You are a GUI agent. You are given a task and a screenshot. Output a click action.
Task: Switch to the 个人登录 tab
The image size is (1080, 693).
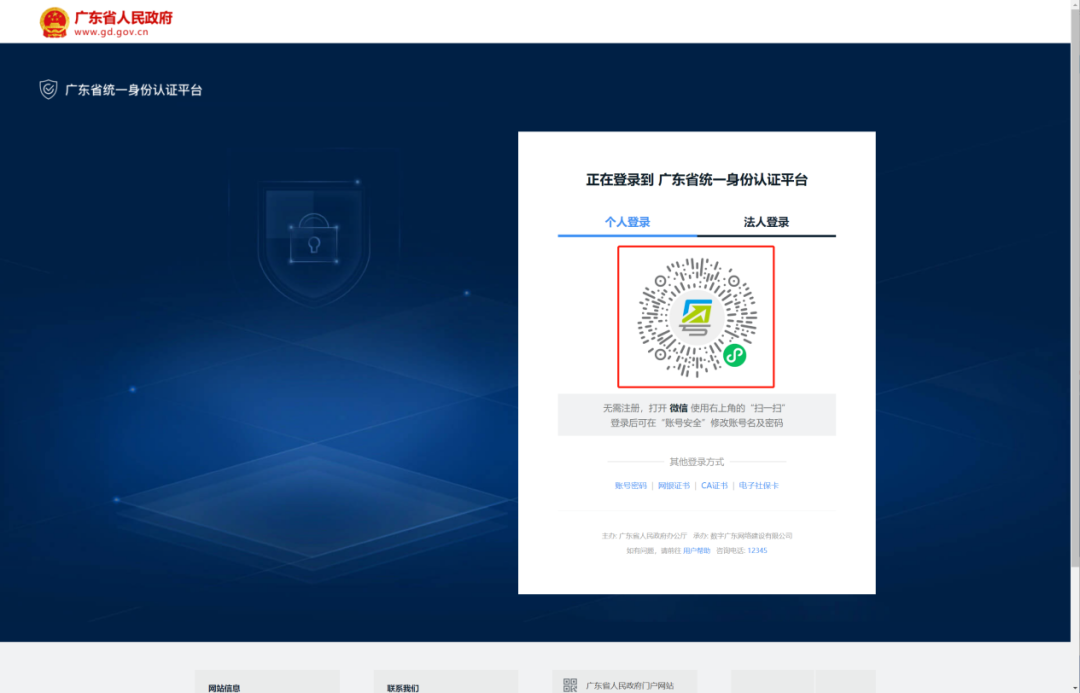coord(627,222)
